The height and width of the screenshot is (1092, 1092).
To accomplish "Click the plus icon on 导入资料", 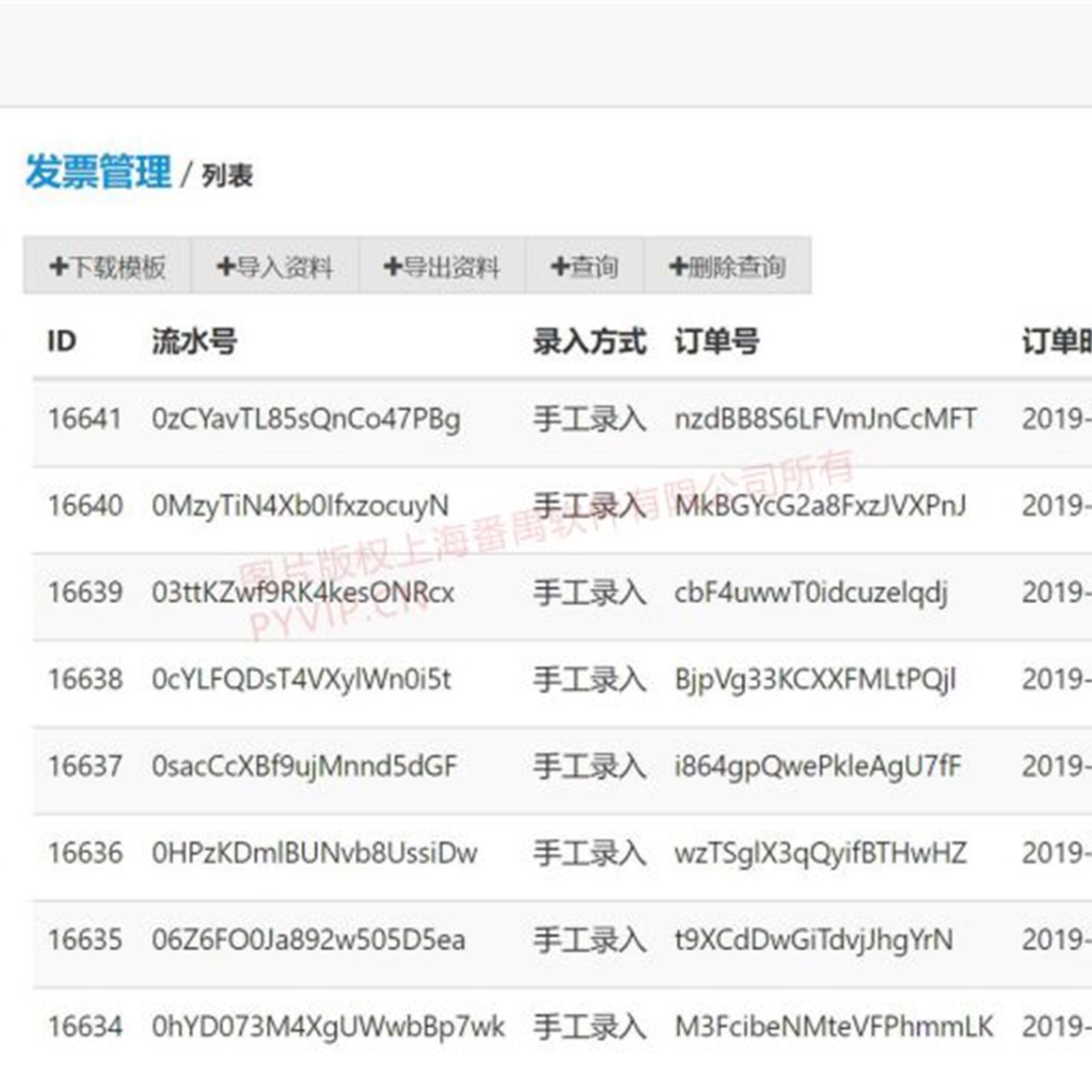I will pyautogui.click(x=226, y=266).
